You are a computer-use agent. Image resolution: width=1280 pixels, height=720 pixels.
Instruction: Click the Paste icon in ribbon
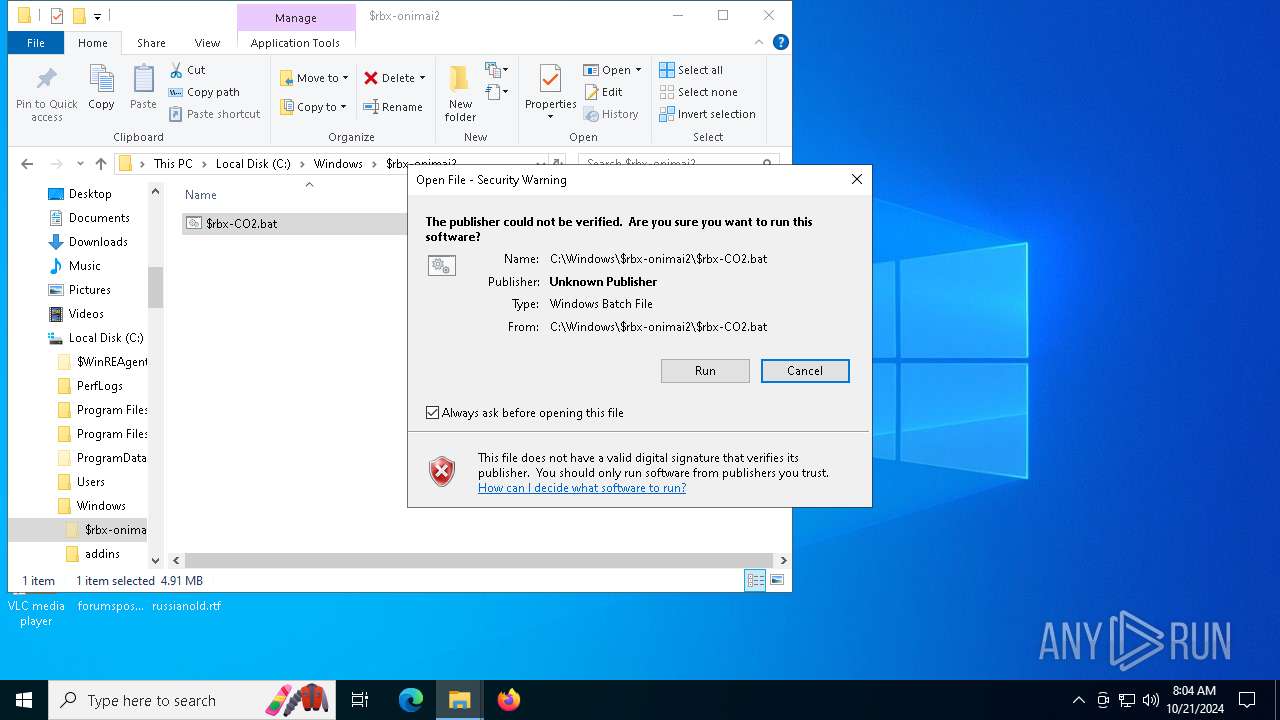[x=143, y=88]
